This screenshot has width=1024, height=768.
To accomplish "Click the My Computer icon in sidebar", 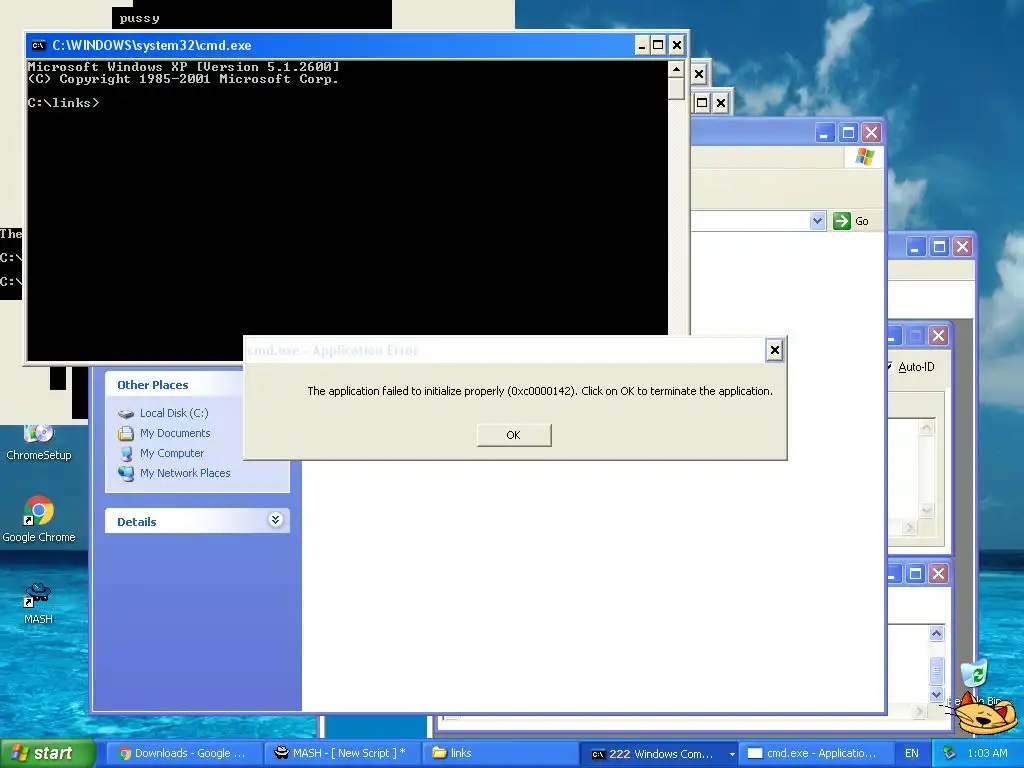I will pos(126,453).
